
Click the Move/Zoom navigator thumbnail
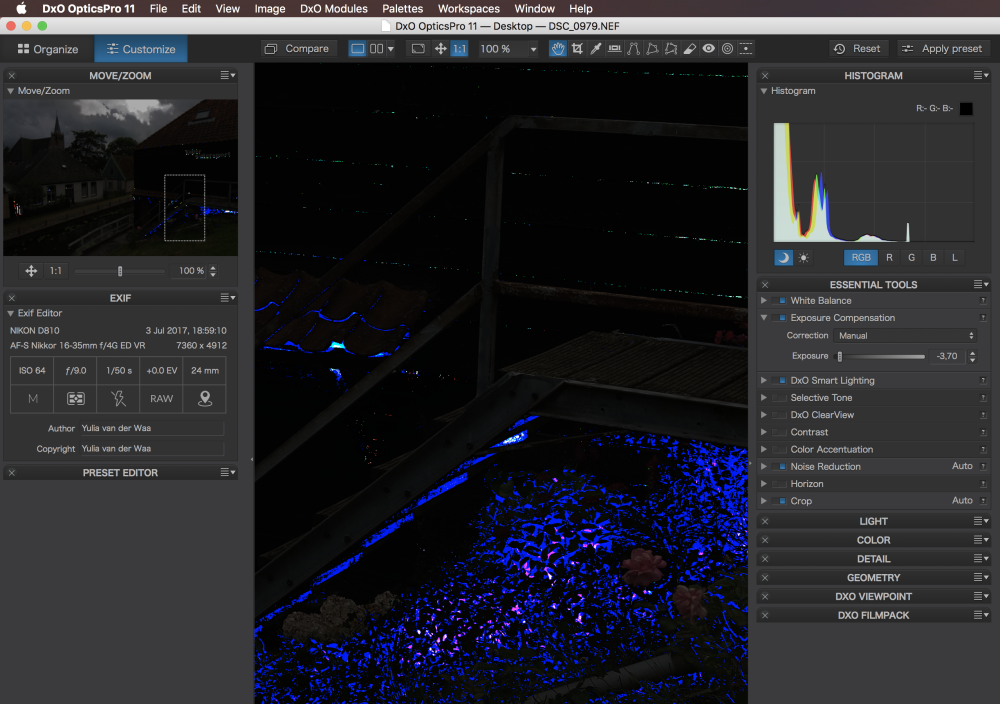[x=121, y=177]
